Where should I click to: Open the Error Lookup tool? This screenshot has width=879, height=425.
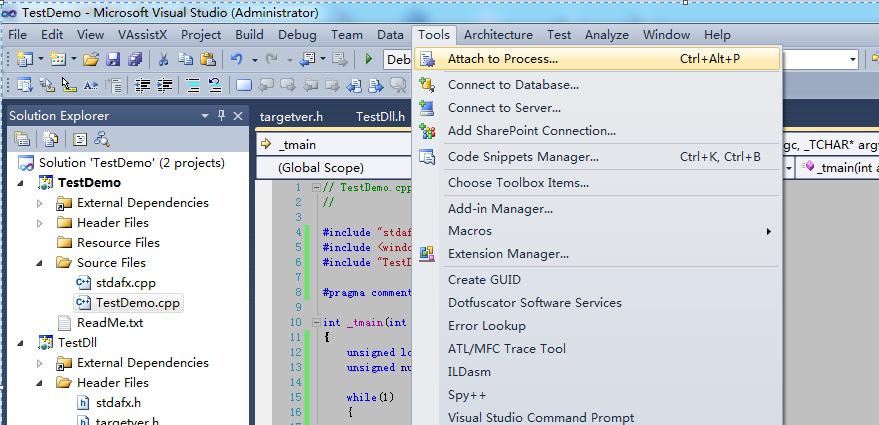pyautogui.click(x=596, y=326)
